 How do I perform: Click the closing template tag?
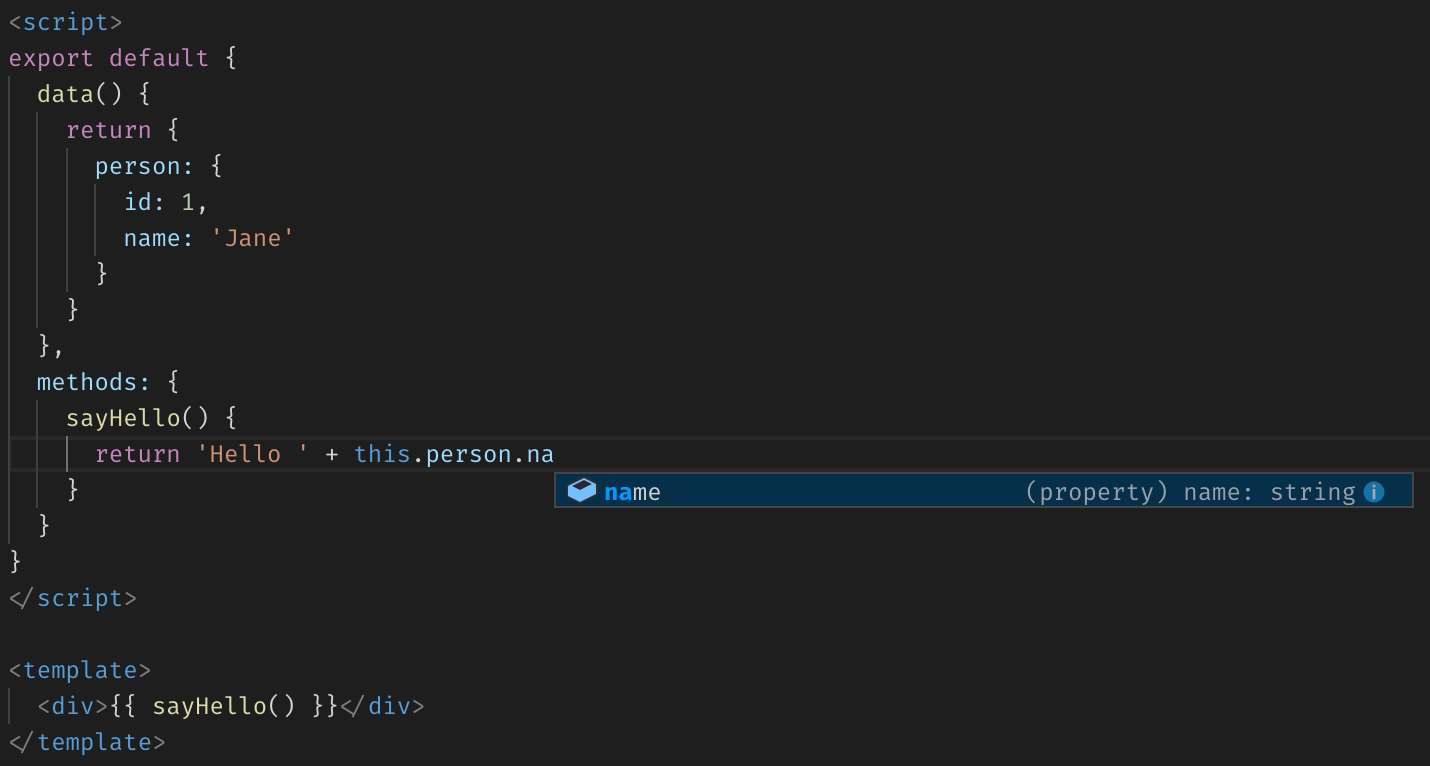coord(86,742)
